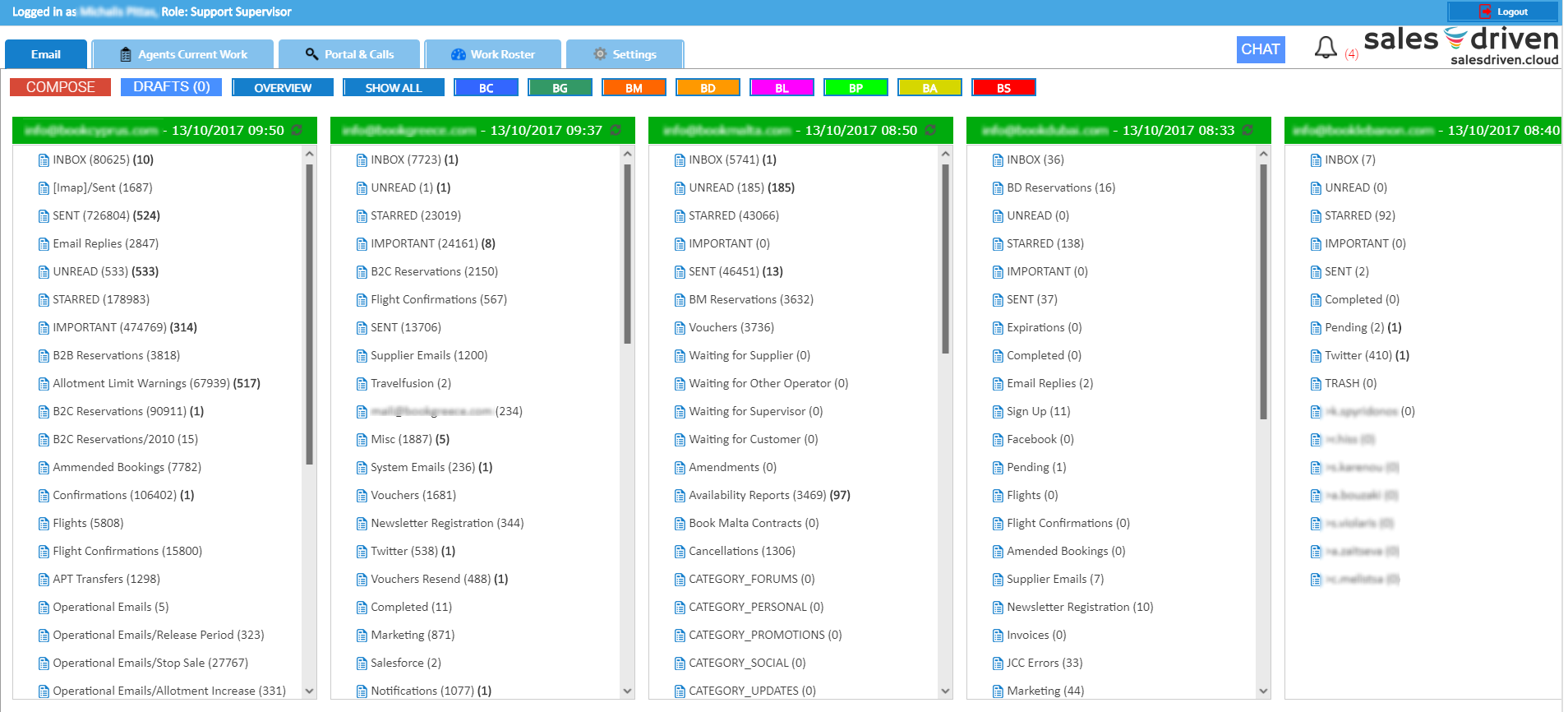Click the OVERVIEW button
Viewport: 1568px width, 712px height.
click(283, 87)
